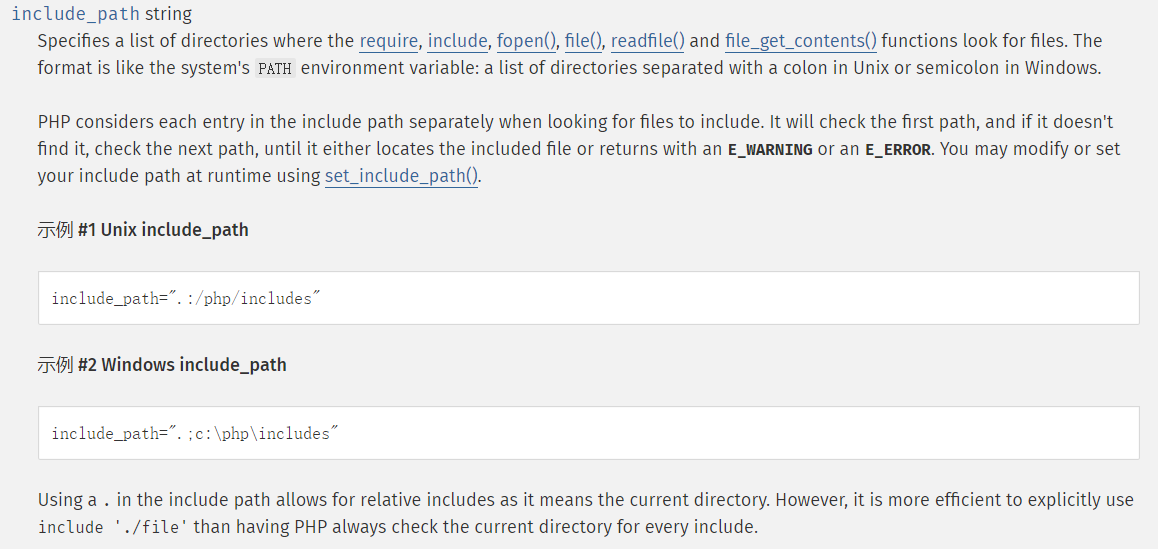Open the file_get_contents() link
1158x549 pixels.
point(800,41)
